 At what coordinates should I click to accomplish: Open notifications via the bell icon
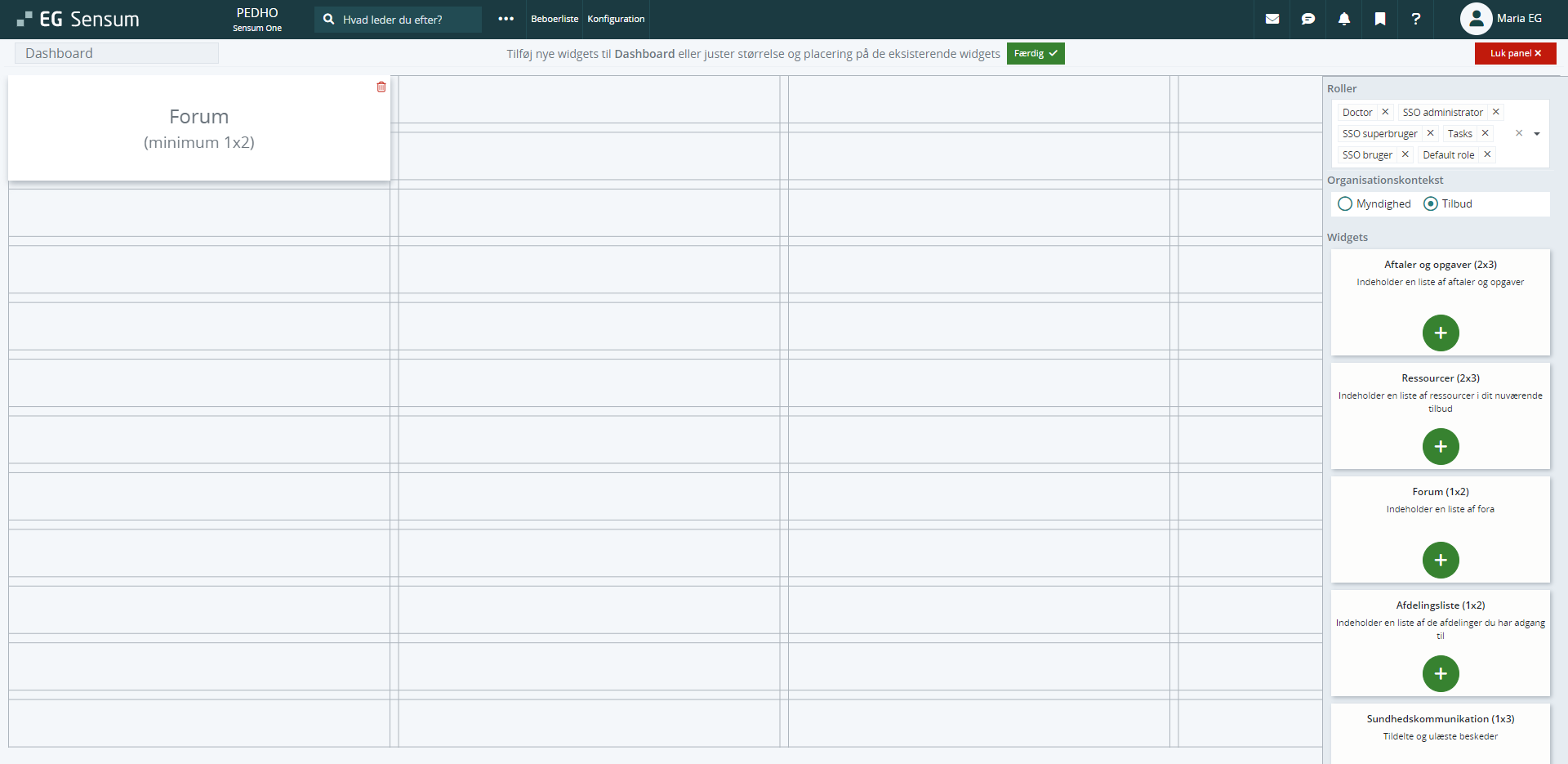click(x=1344, y=19)
